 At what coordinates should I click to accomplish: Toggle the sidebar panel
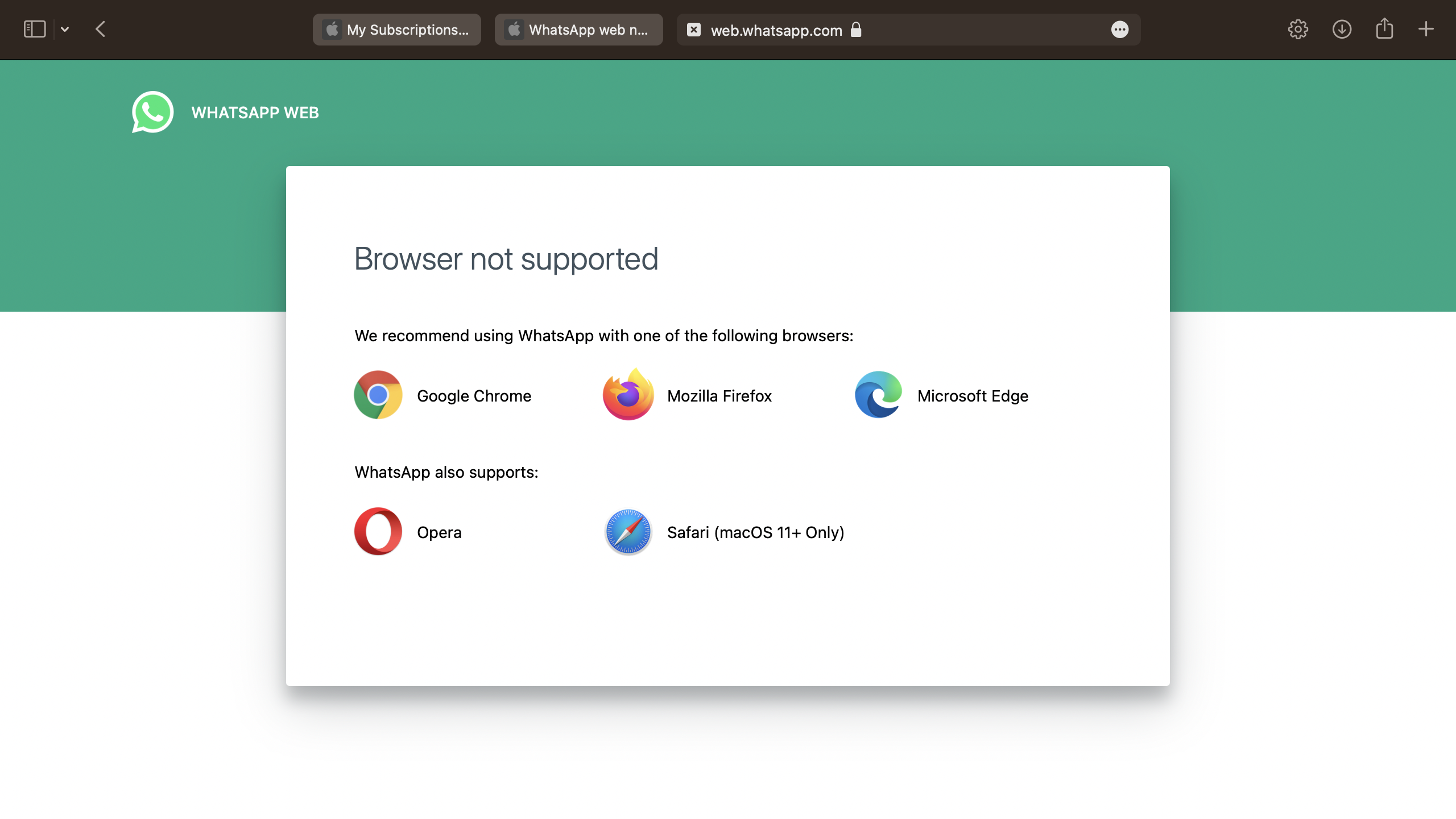click(x=35, y=30)
